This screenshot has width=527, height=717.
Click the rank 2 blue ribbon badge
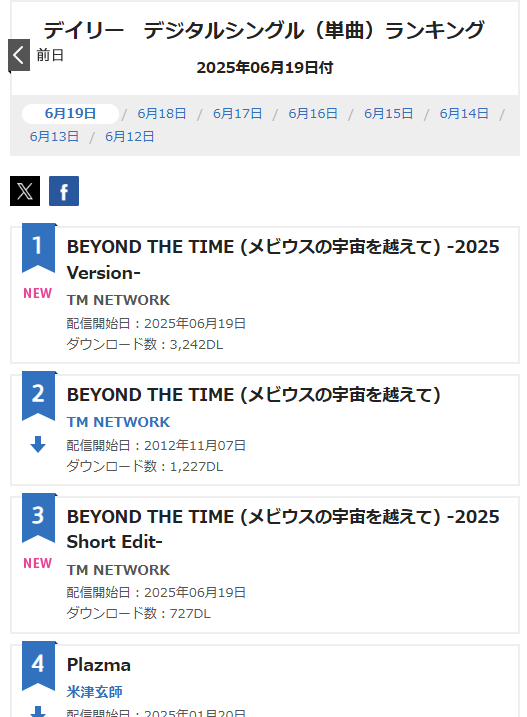point(38,396)
